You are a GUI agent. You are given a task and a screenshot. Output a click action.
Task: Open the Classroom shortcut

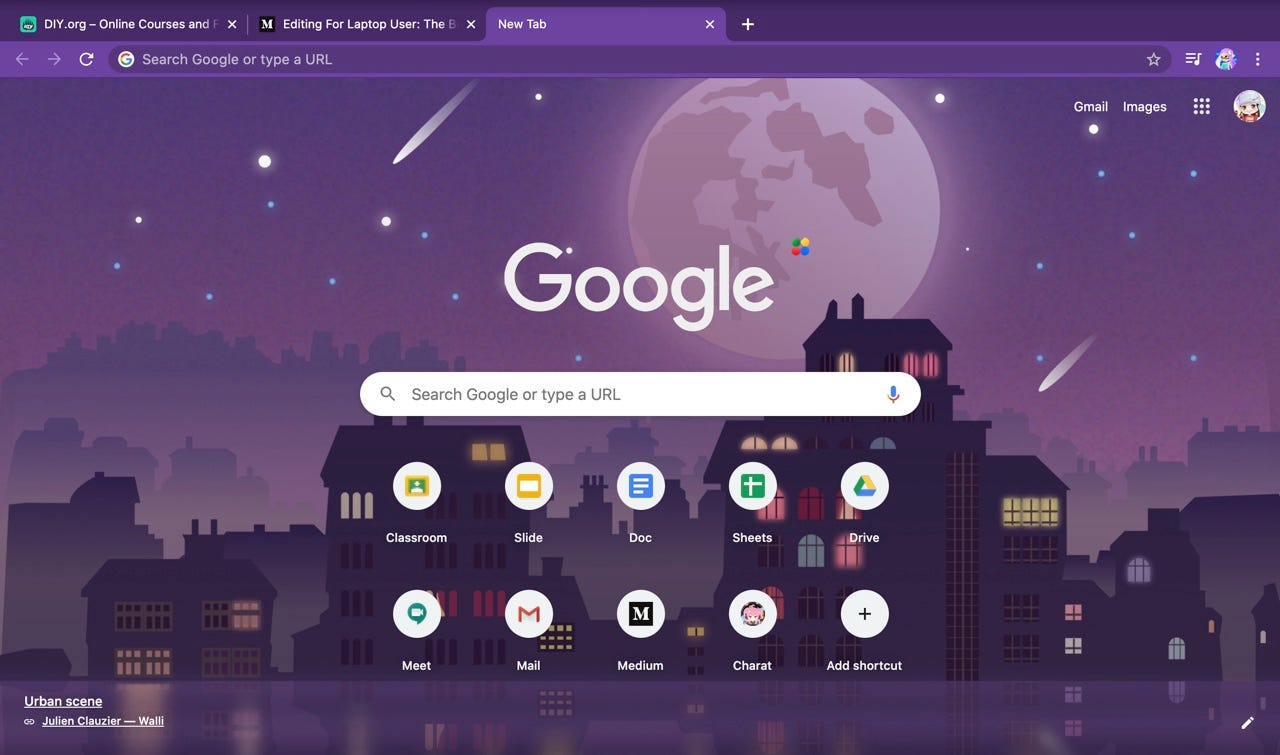(x=417, y=487)
